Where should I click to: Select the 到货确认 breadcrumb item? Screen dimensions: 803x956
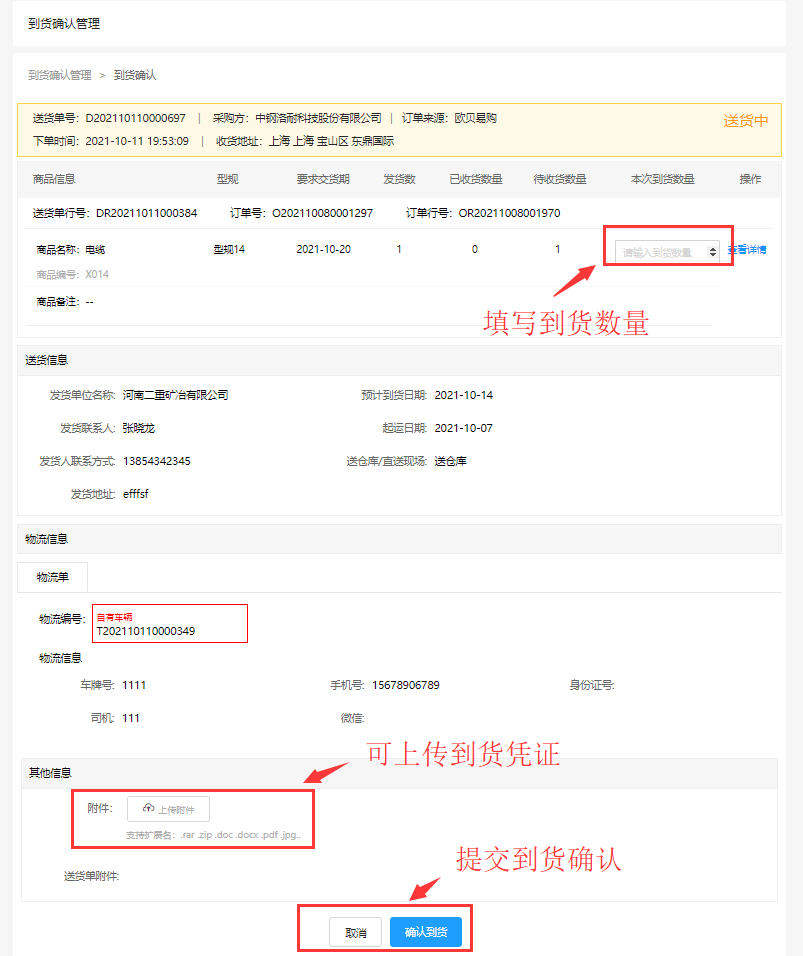(x=137, y=74)
